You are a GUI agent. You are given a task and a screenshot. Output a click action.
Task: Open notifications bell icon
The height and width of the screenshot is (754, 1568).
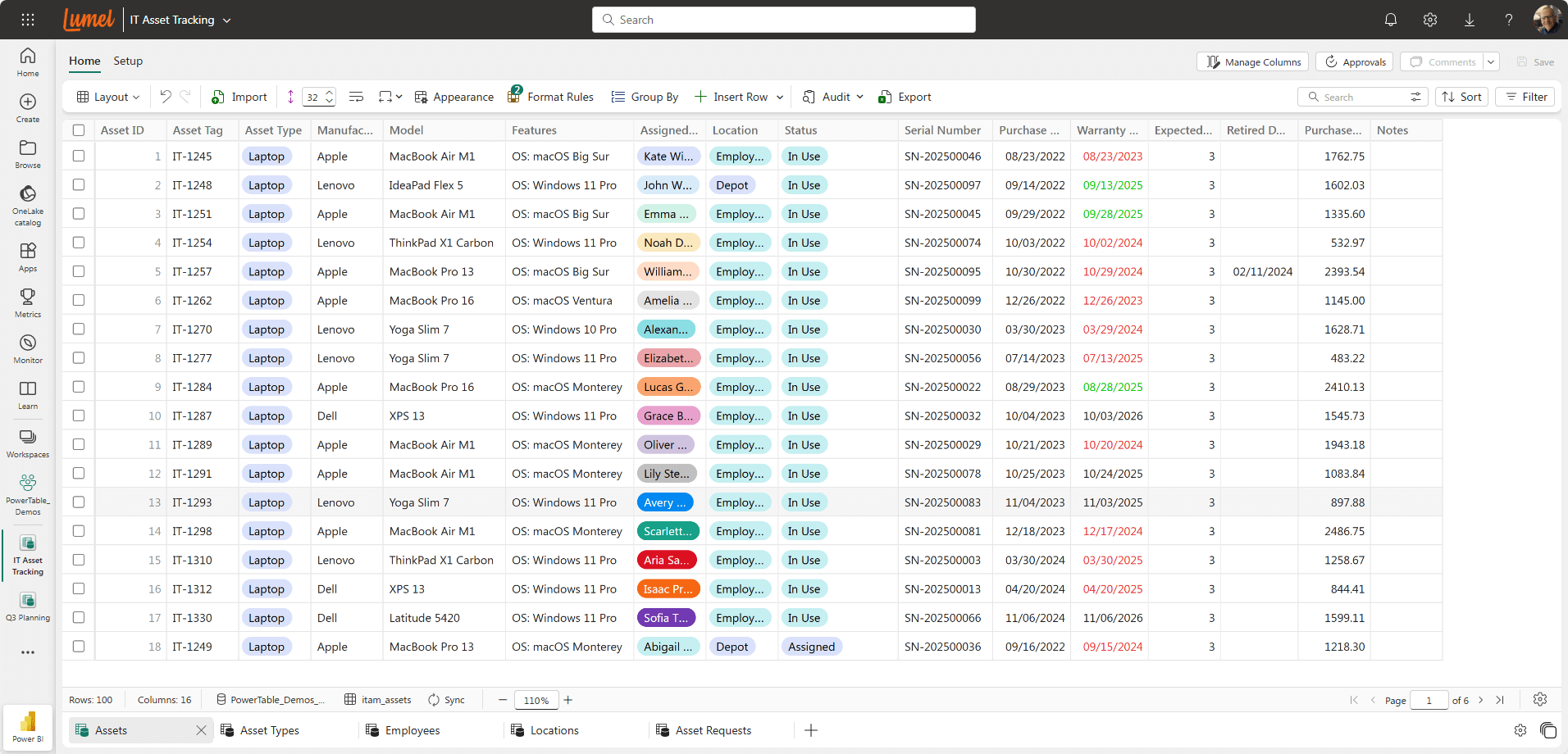pyautogui.click(x=1390, y=20)
